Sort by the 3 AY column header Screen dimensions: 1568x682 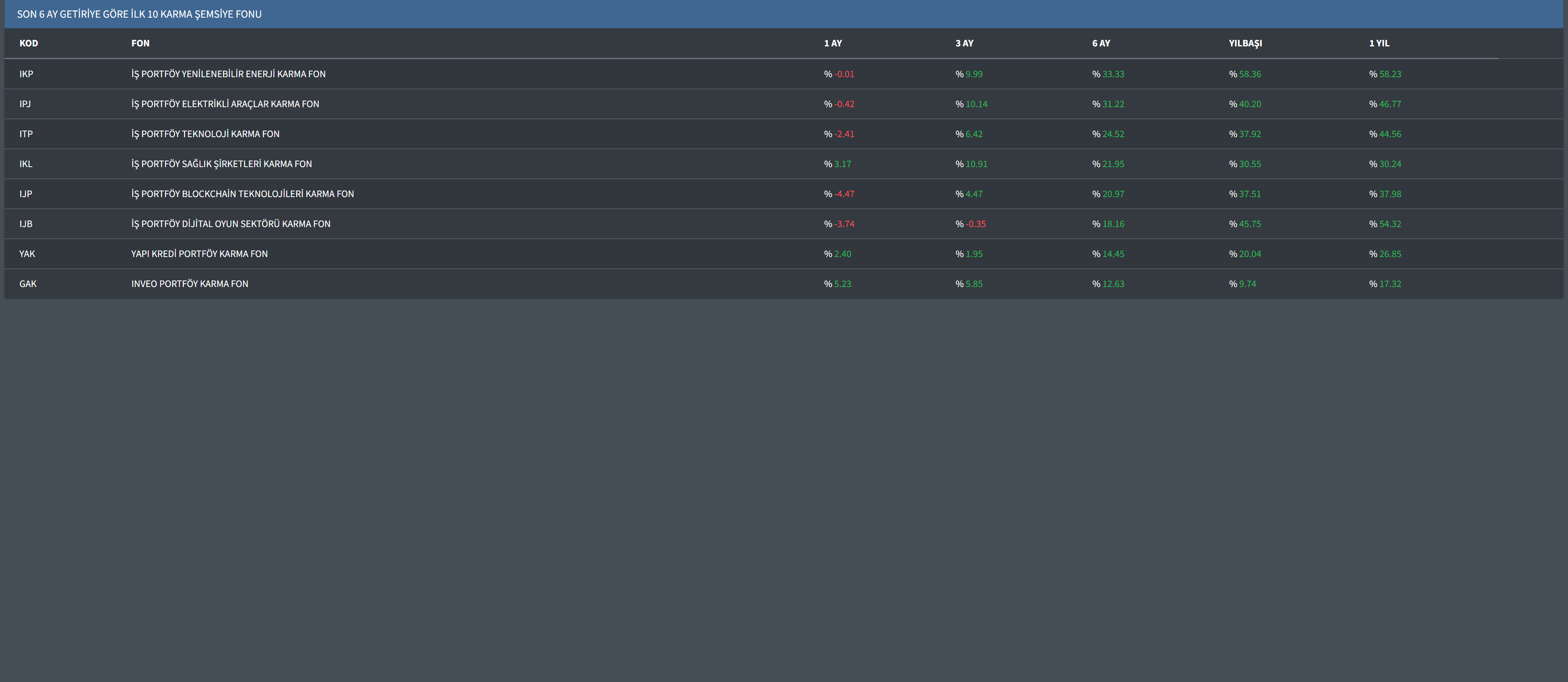tap(964, 43)
